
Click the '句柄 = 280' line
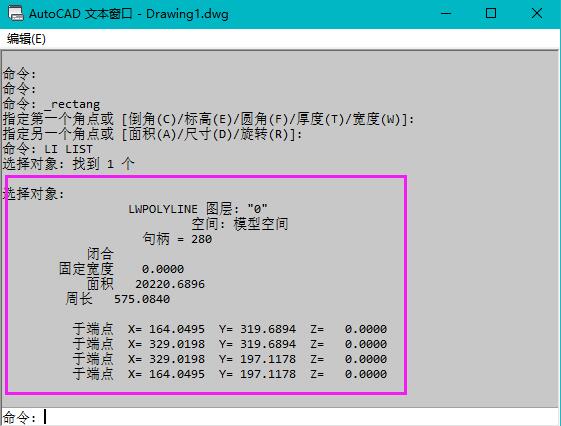(177, 239)
